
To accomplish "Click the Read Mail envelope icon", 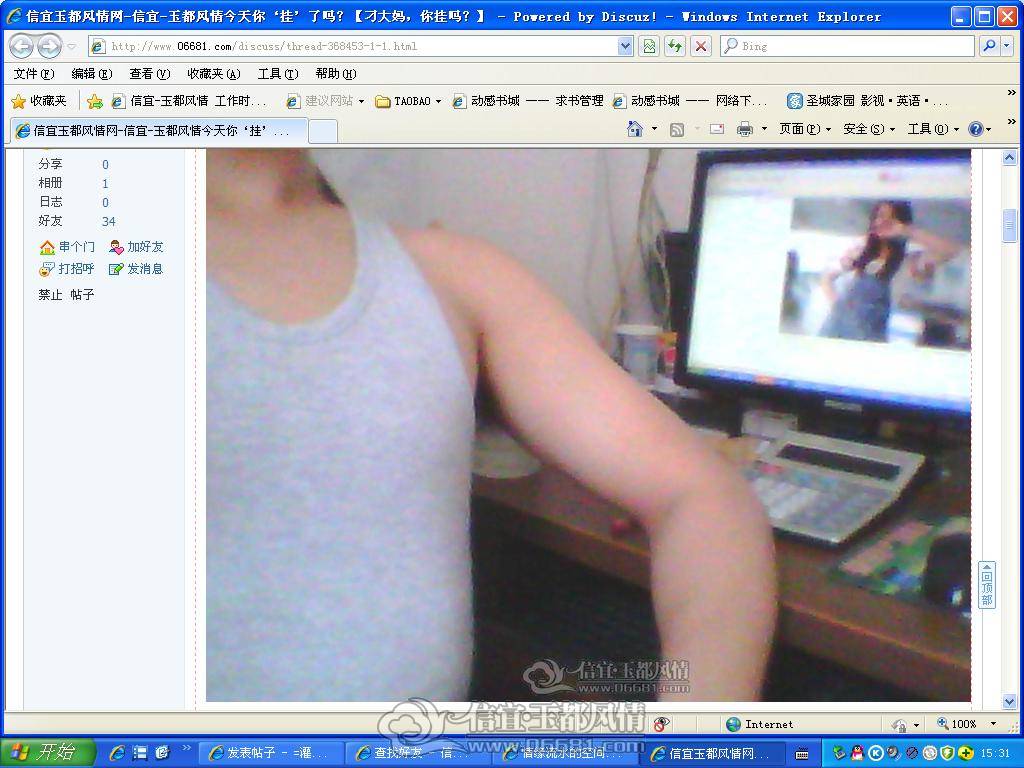I will coord(716,129).
